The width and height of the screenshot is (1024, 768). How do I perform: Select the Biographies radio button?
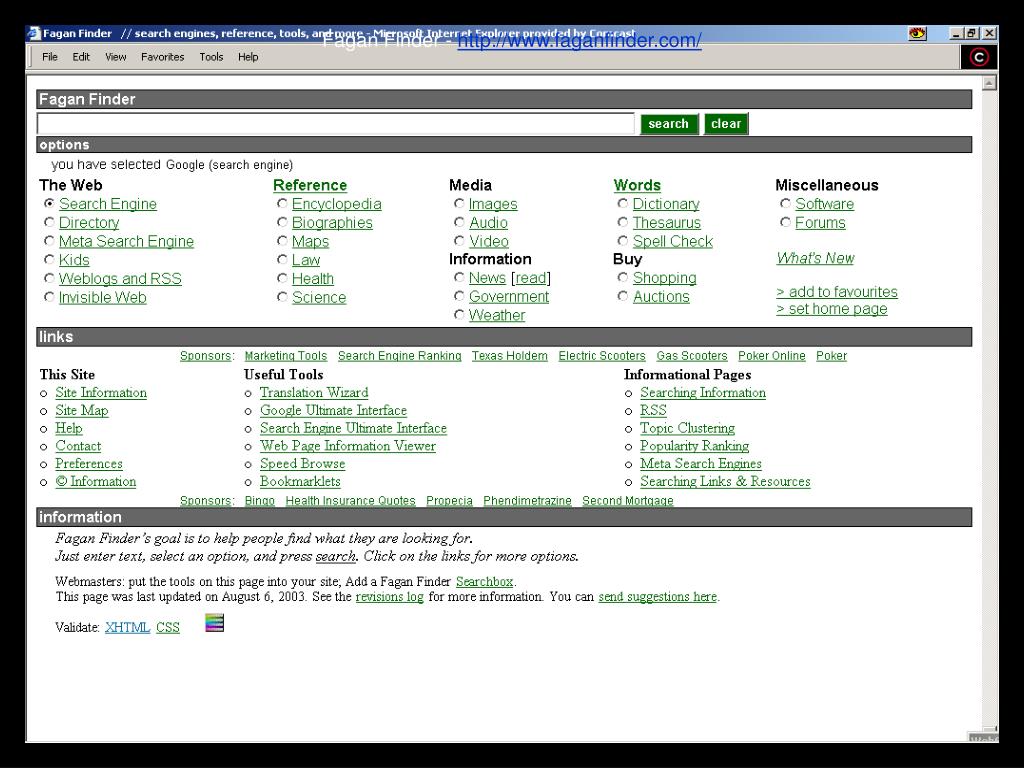coord(282,223)
